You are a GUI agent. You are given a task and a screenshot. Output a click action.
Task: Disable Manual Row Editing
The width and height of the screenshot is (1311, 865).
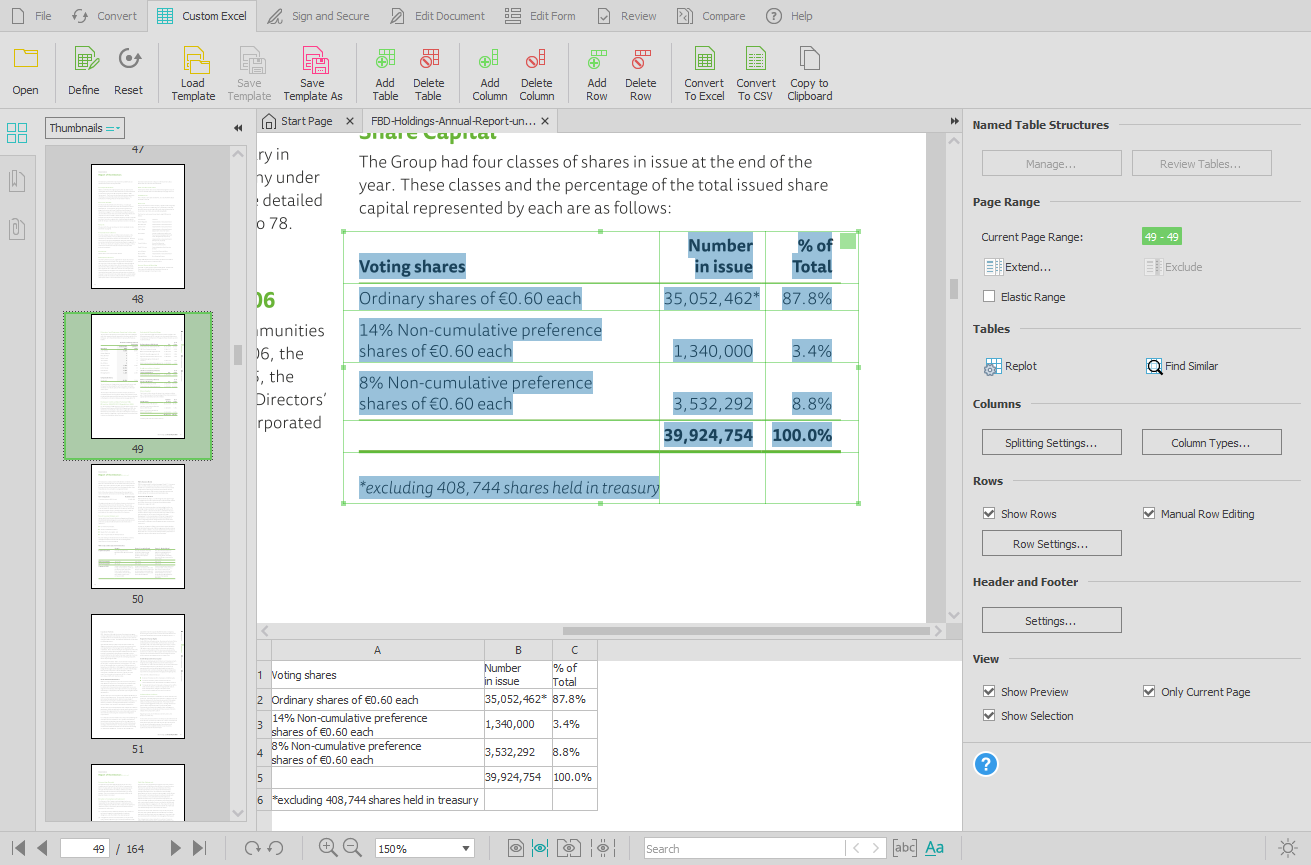pyautogui.click(x=1149, y=513)
